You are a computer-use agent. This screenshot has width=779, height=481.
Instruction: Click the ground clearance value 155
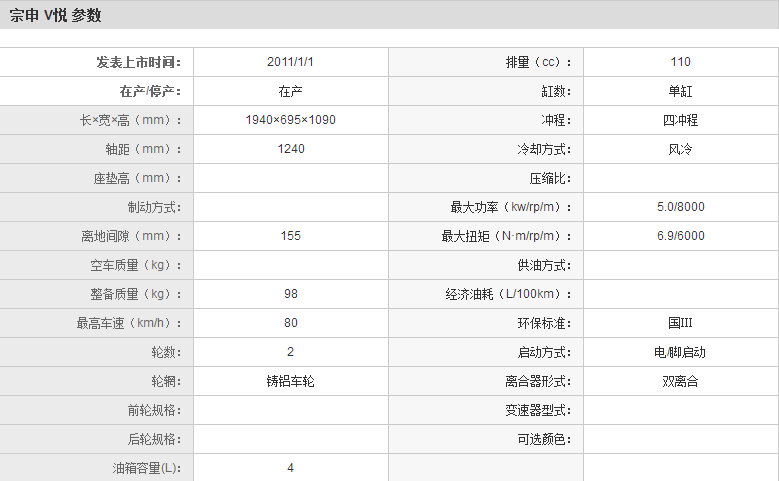[291, 236]
